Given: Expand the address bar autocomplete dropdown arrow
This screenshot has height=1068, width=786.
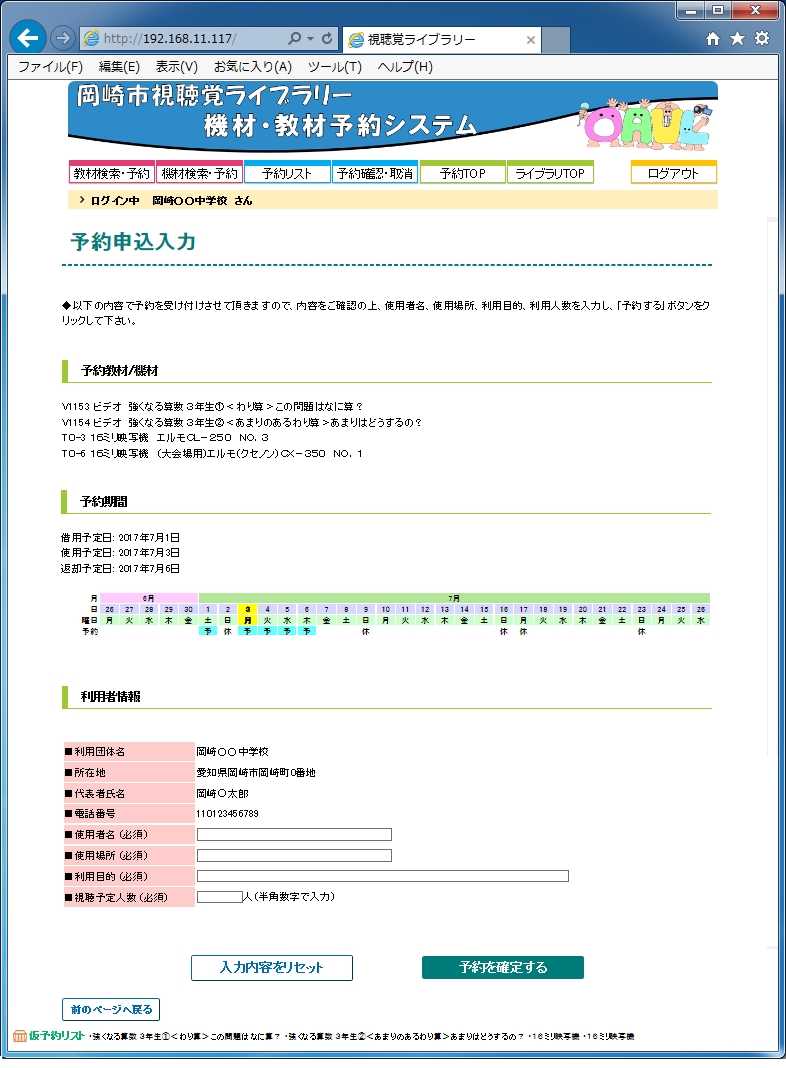Looking at the screenshot, I should [x=311, y=39].
